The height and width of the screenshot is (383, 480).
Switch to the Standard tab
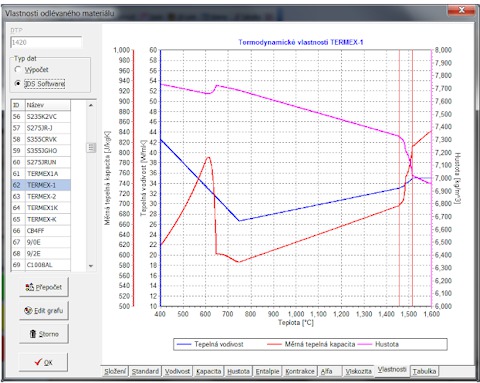[145, 371]
